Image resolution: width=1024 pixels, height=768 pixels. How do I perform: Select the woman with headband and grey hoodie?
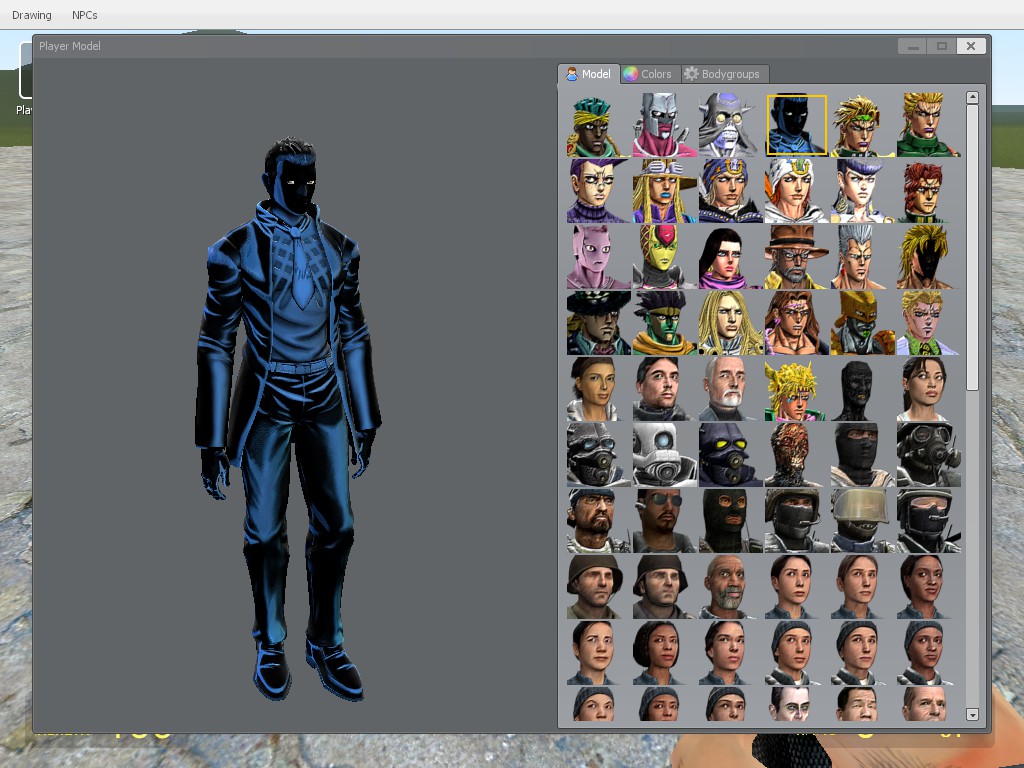pyautogui.click(x=599, y=389)
